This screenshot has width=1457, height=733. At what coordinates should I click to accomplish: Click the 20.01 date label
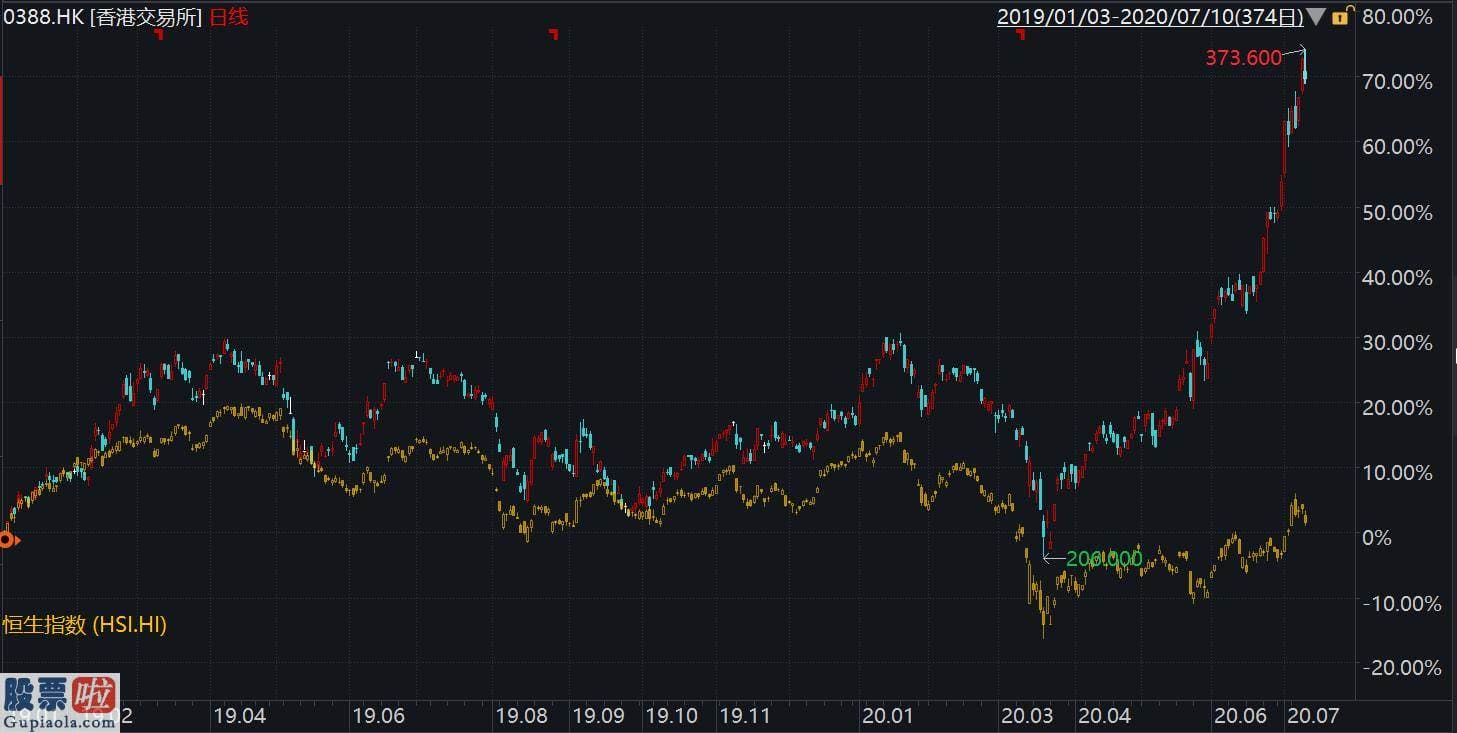tap(888, 716)
